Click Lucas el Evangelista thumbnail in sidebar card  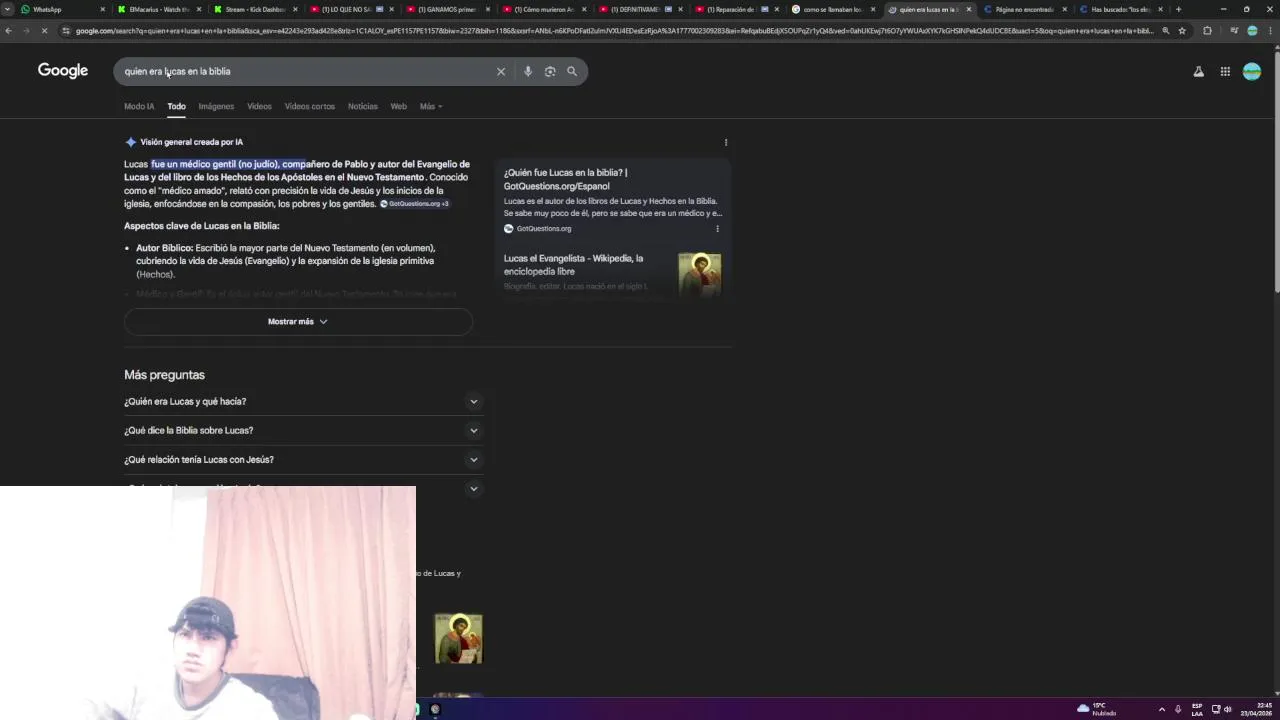[699, 274]
